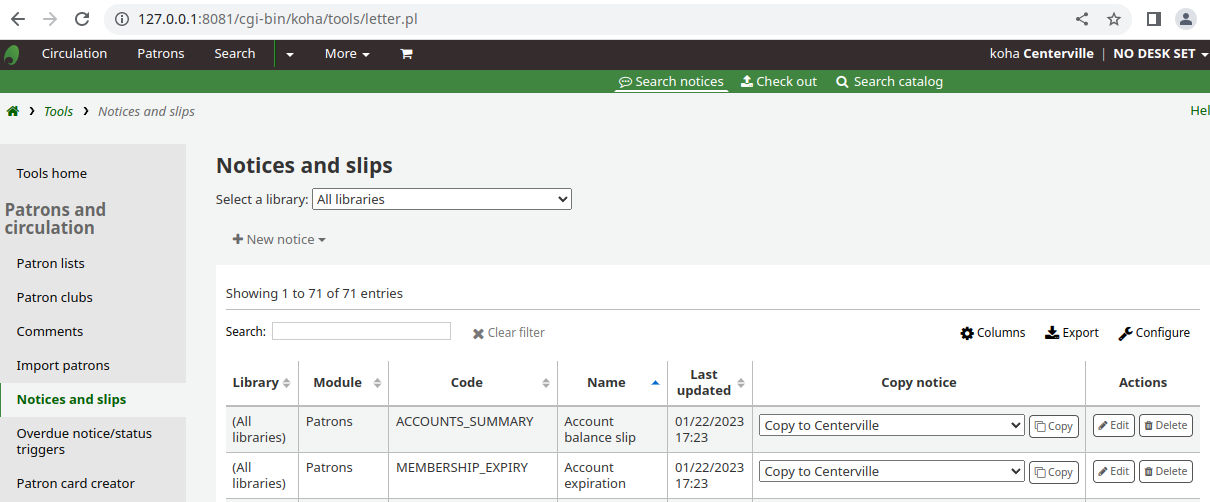Sort table by Last updated column
This screenshot has height=502, width=1210.
pyautogui.click(x=709, y=383)
